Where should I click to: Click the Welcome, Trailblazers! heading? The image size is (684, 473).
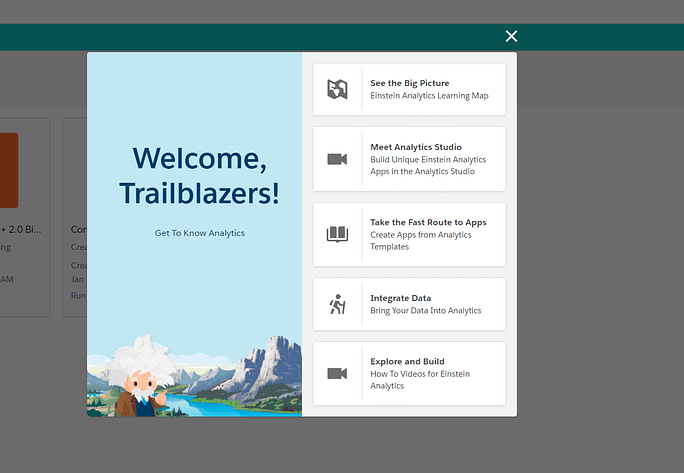(x=199, y=175)
